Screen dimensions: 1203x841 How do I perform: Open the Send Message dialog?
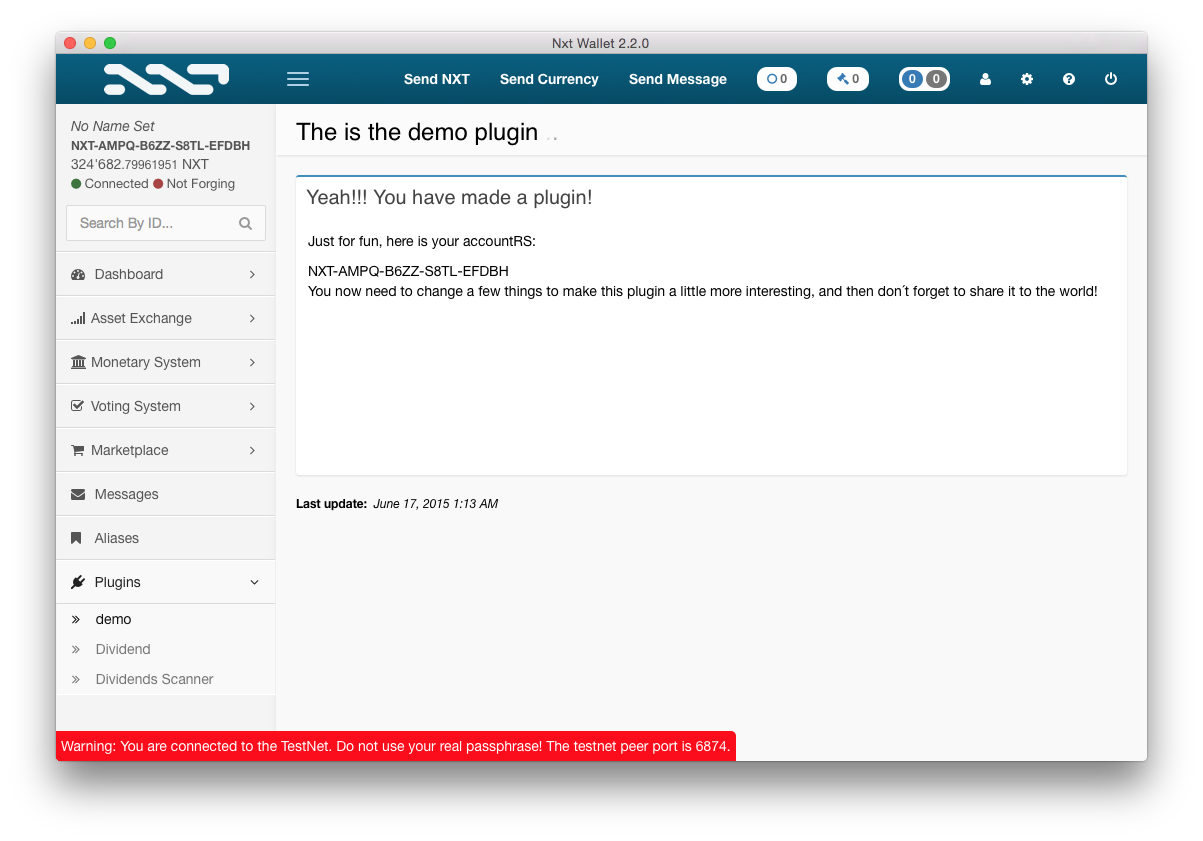click(x=678, y=79)
